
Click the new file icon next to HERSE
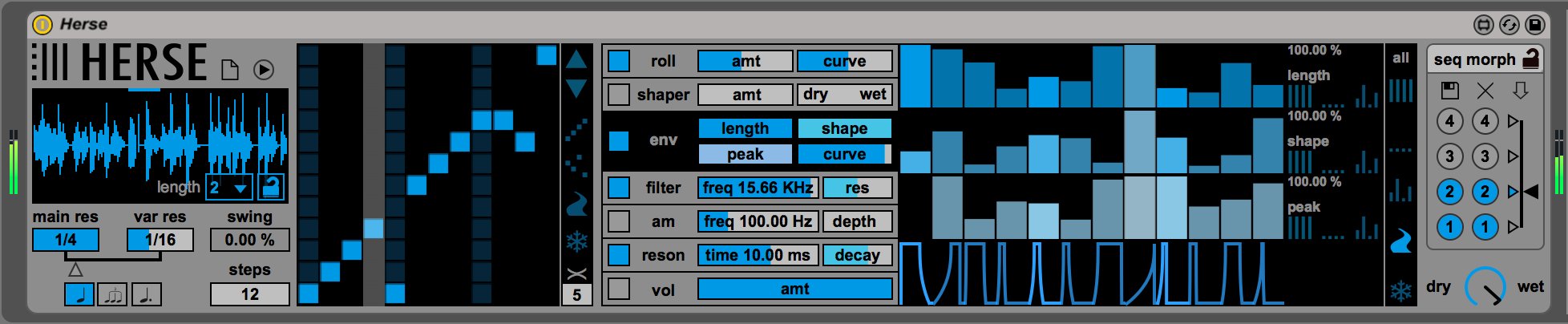[x=230, y=70]
